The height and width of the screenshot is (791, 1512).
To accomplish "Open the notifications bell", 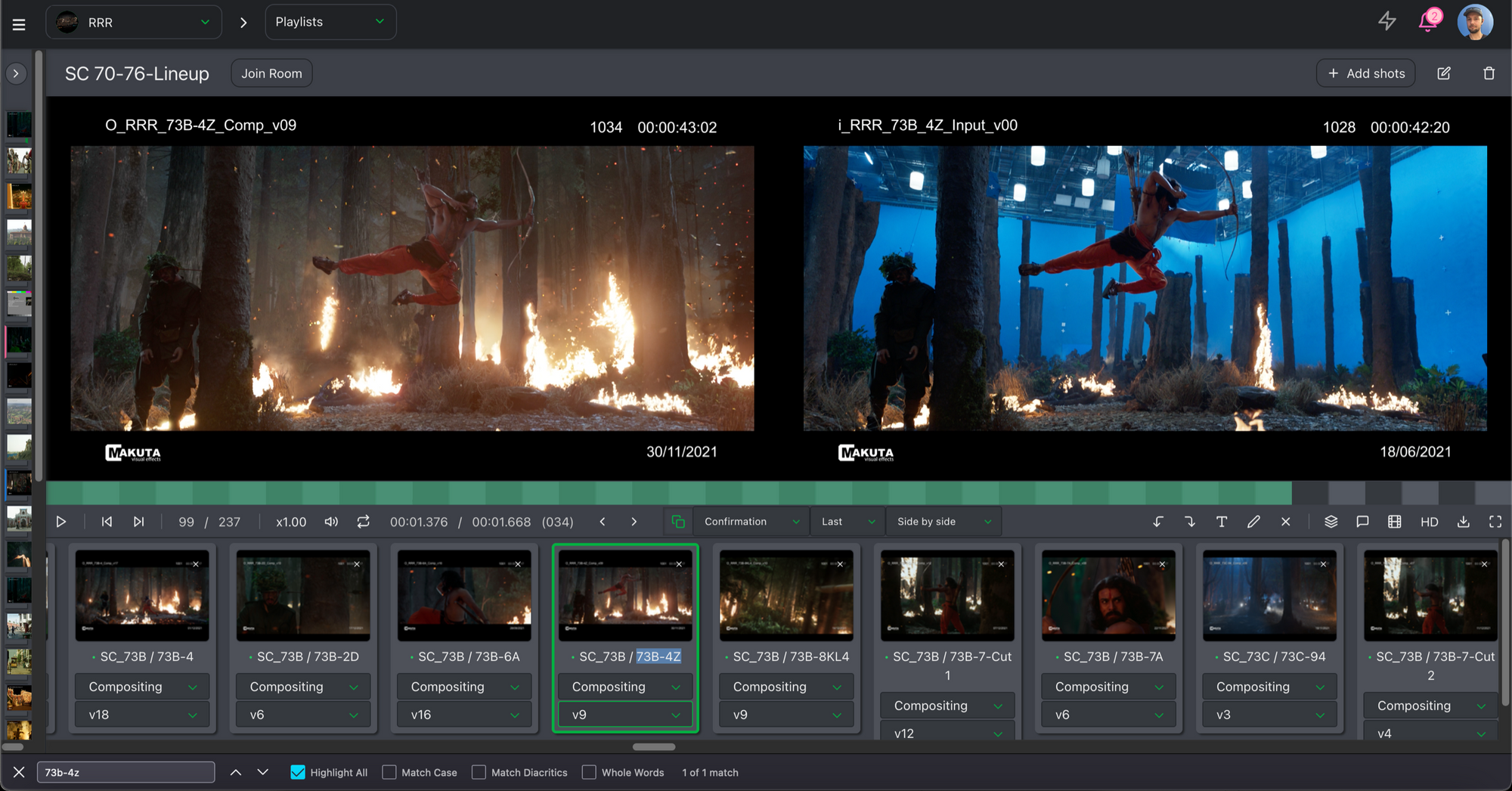I will pos(1427,21).
